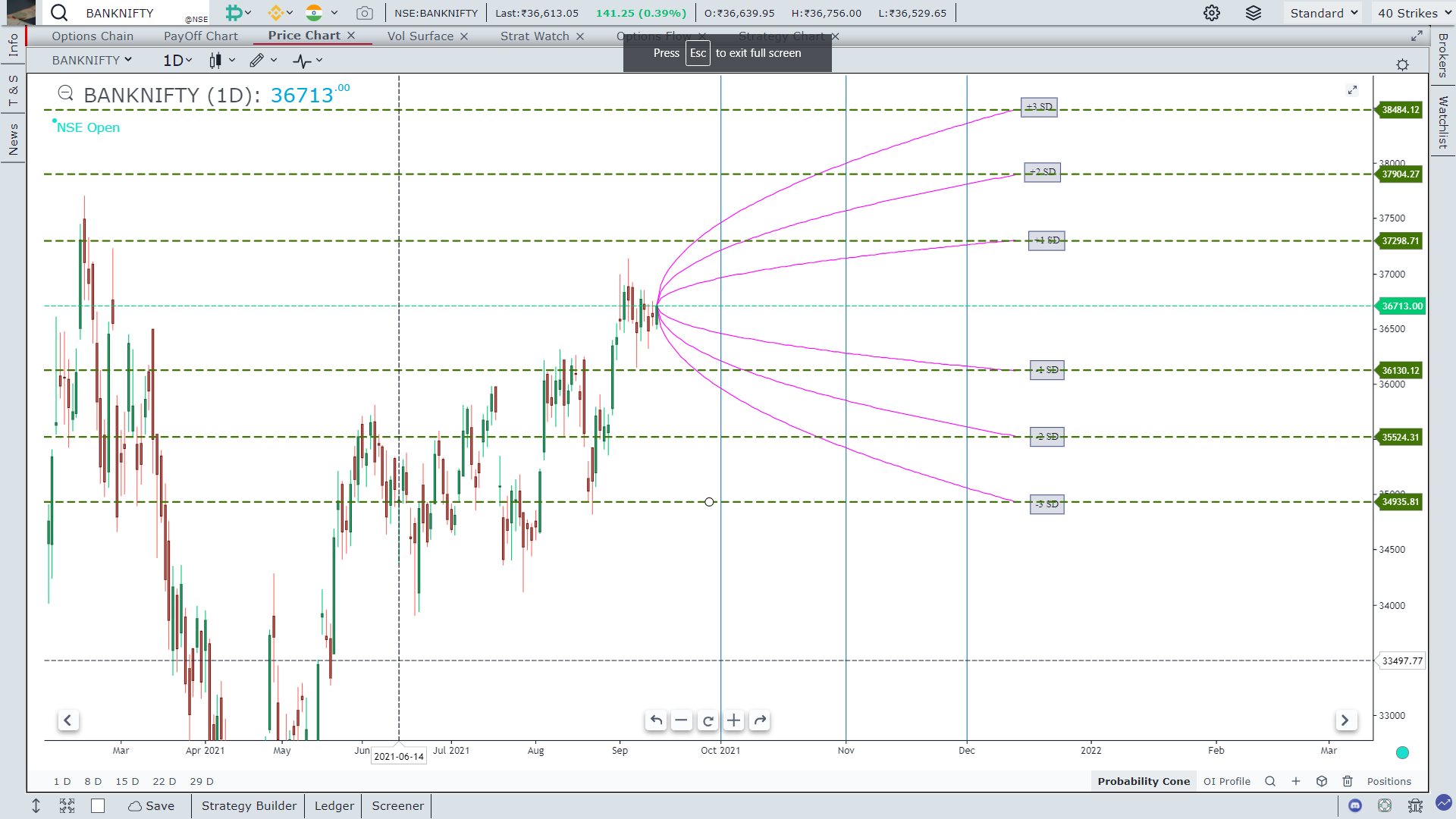The height and width of the screenshot is (819, 1456).
Task: Open the blue trend chart floating icon
Action: (1444, 802)
